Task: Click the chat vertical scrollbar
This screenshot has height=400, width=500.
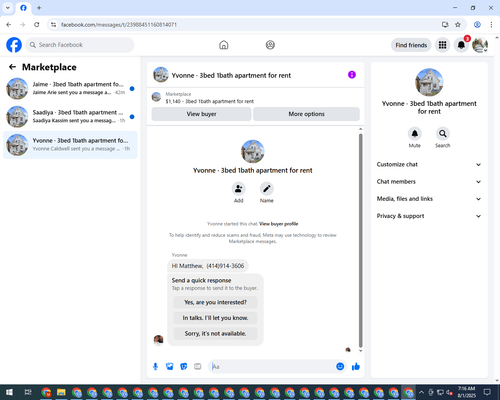Action: pyautogui.click(x=360, y=240)
